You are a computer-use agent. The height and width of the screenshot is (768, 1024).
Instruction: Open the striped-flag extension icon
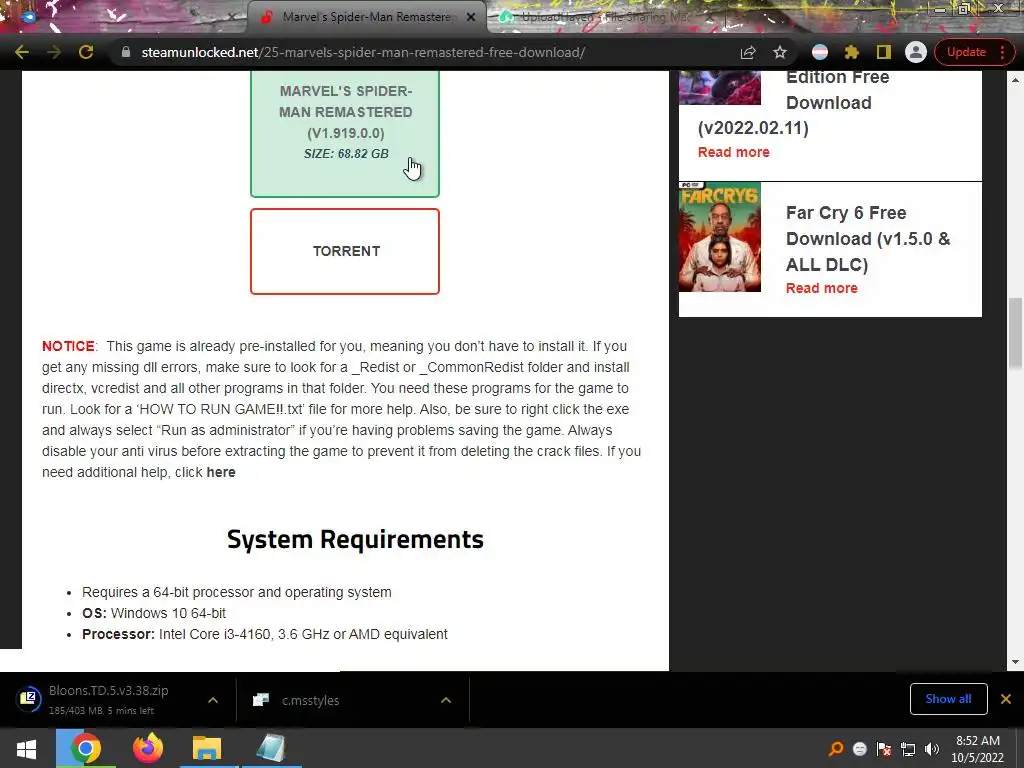(x=820, y=52)
